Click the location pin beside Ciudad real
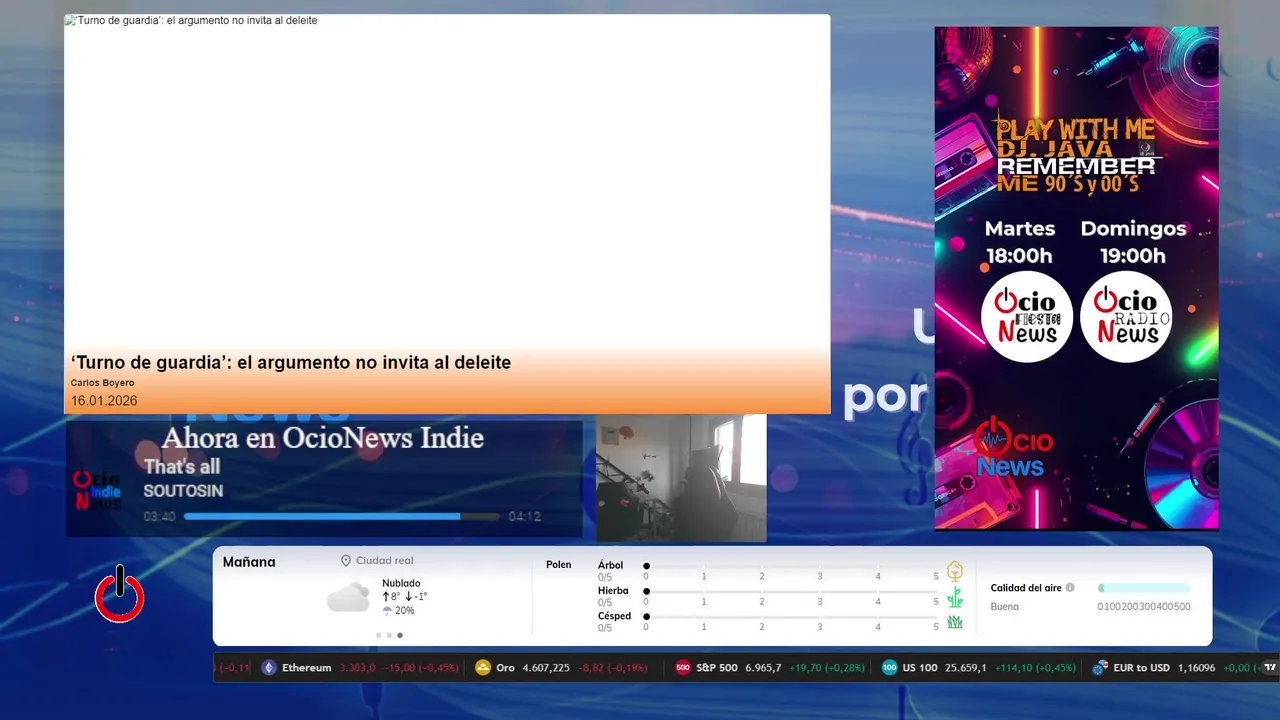The width and height of the screenshot is (1280, 720). click(346, 561)
